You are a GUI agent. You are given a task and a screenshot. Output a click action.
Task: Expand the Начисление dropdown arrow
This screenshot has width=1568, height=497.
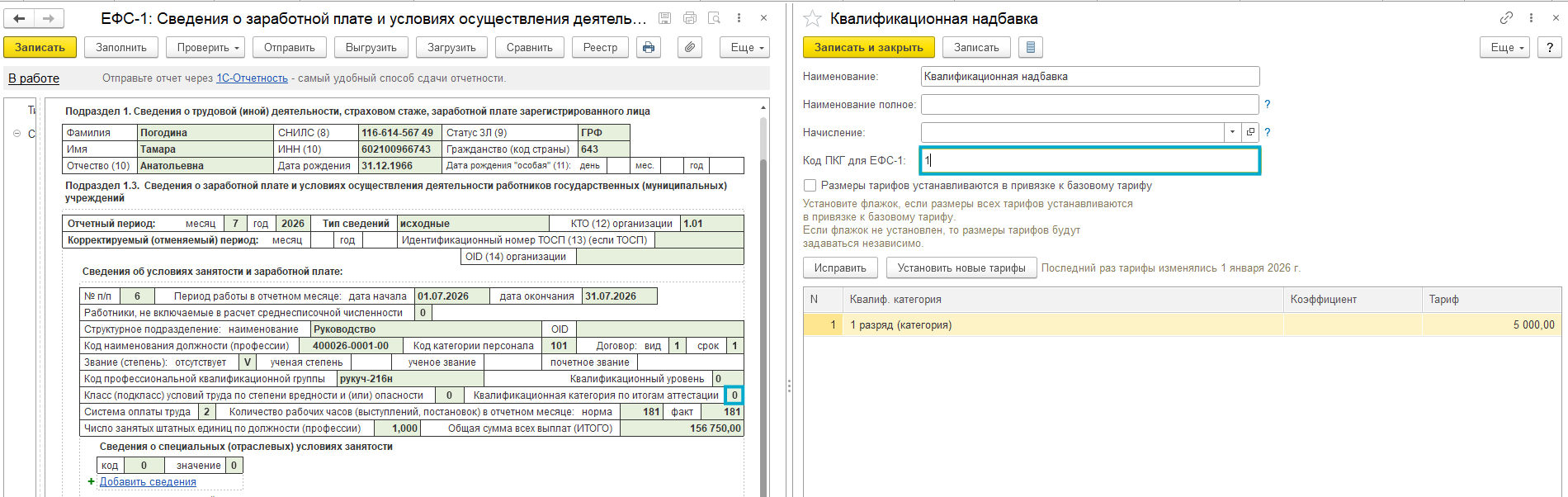[x=1233, y=132]
